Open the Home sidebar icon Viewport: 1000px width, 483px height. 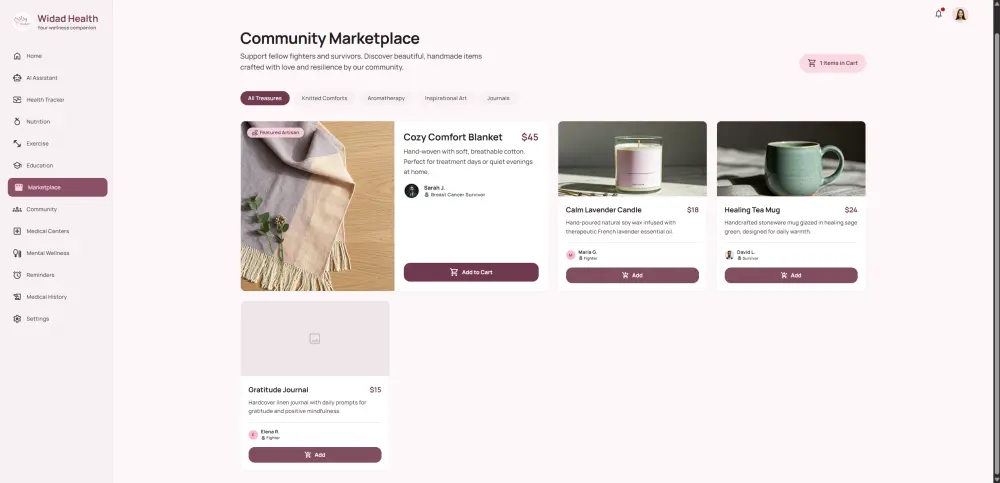[x=17, y=56]
